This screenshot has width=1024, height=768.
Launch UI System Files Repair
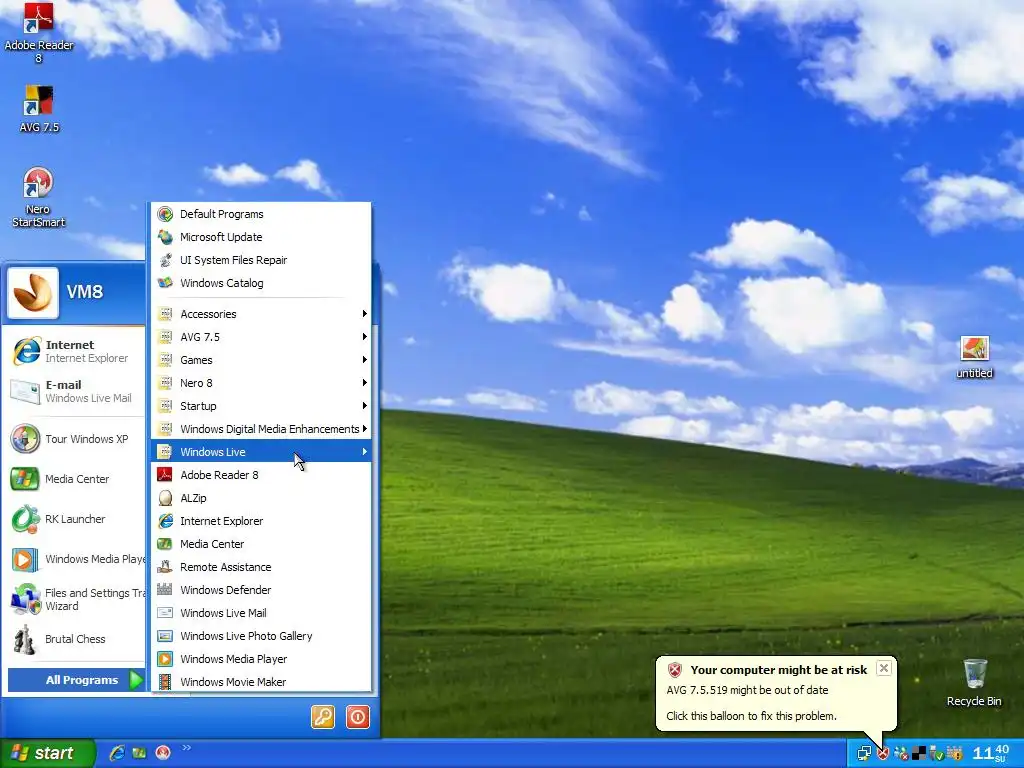[x=261, y=260]
